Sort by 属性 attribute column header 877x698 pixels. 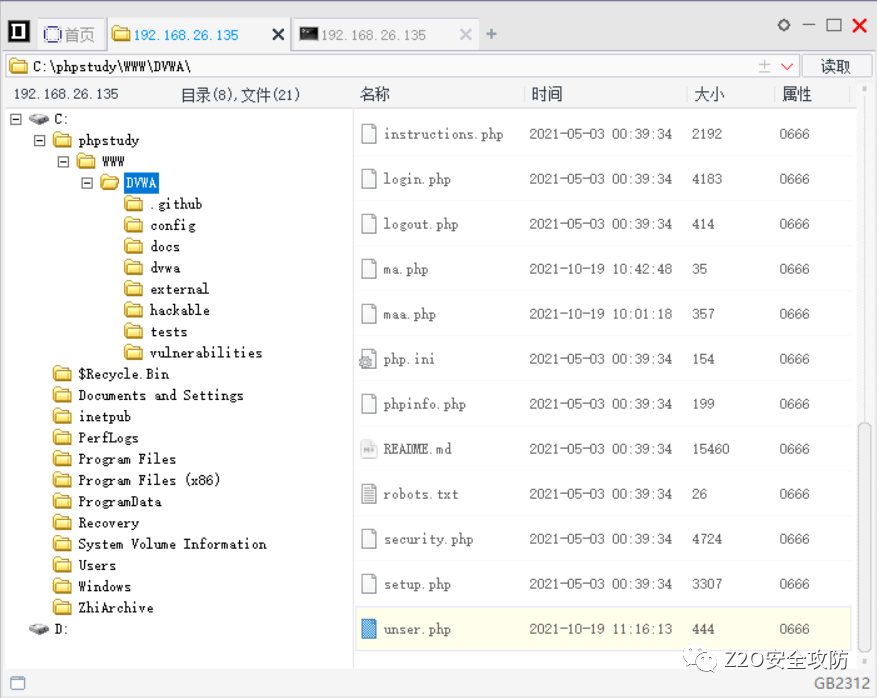pyautogui.click(x=797, y=94)
